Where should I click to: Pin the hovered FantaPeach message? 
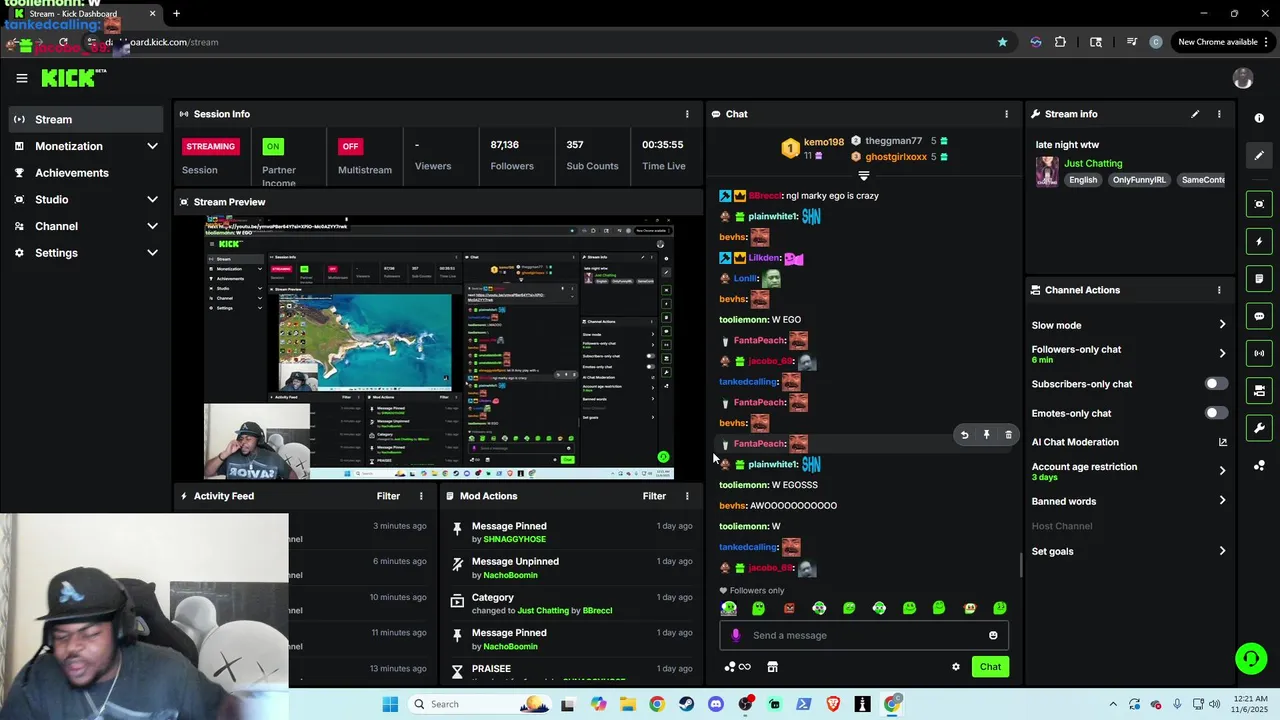986,435
